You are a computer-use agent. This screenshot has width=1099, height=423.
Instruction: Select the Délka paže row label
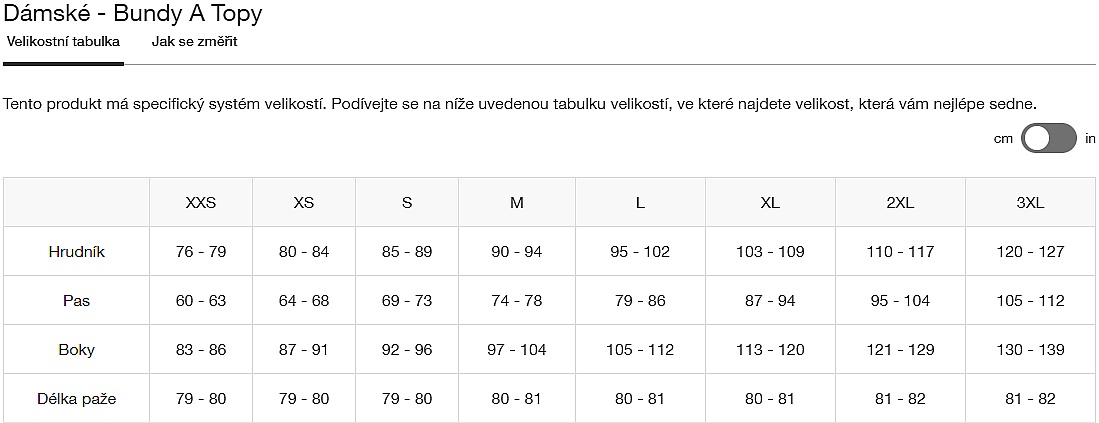click(76, 399)
